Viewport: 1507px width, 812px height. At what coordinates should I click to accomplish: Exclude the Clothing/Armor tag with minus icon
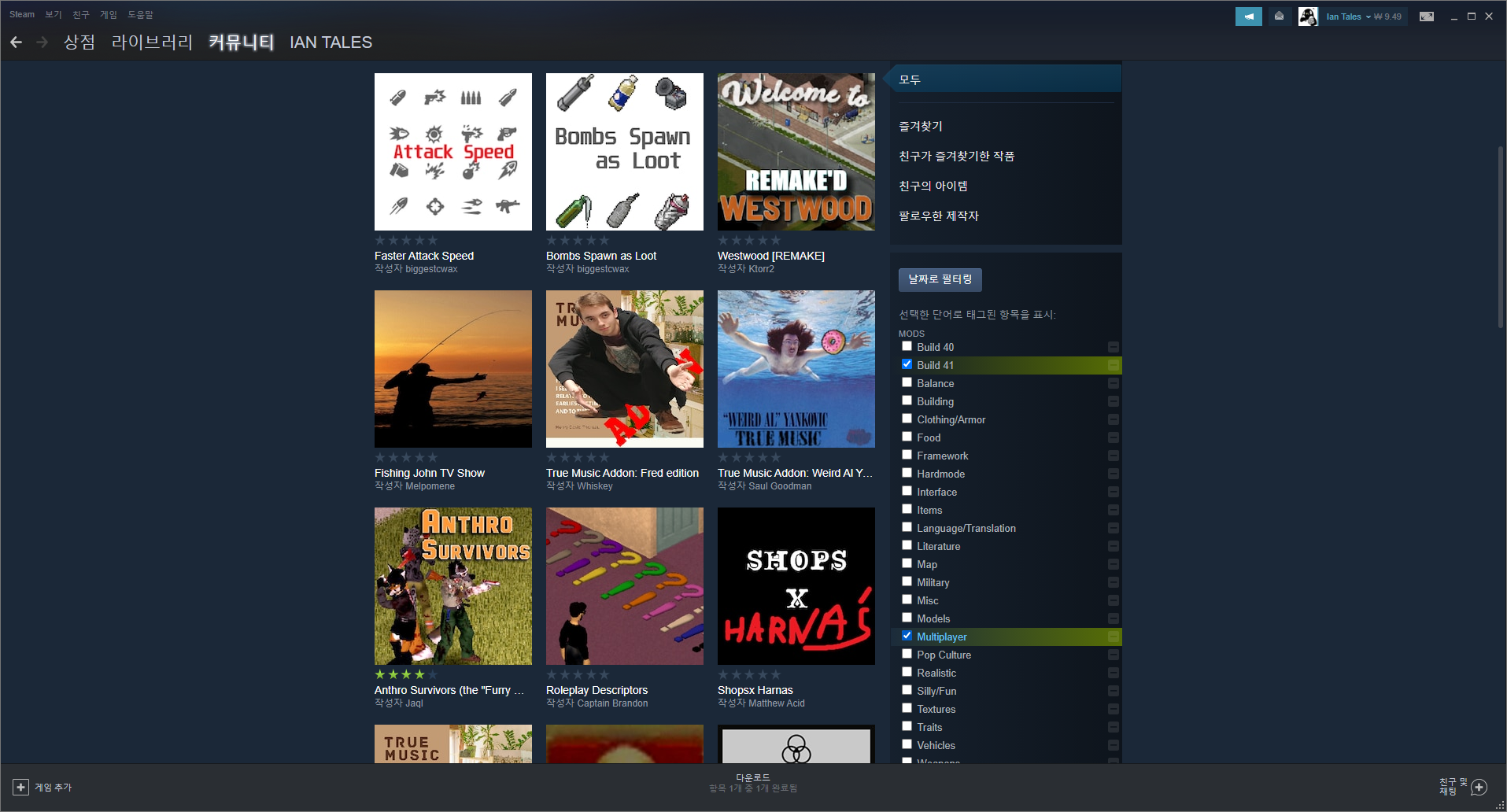click(x=1113, y=419)
